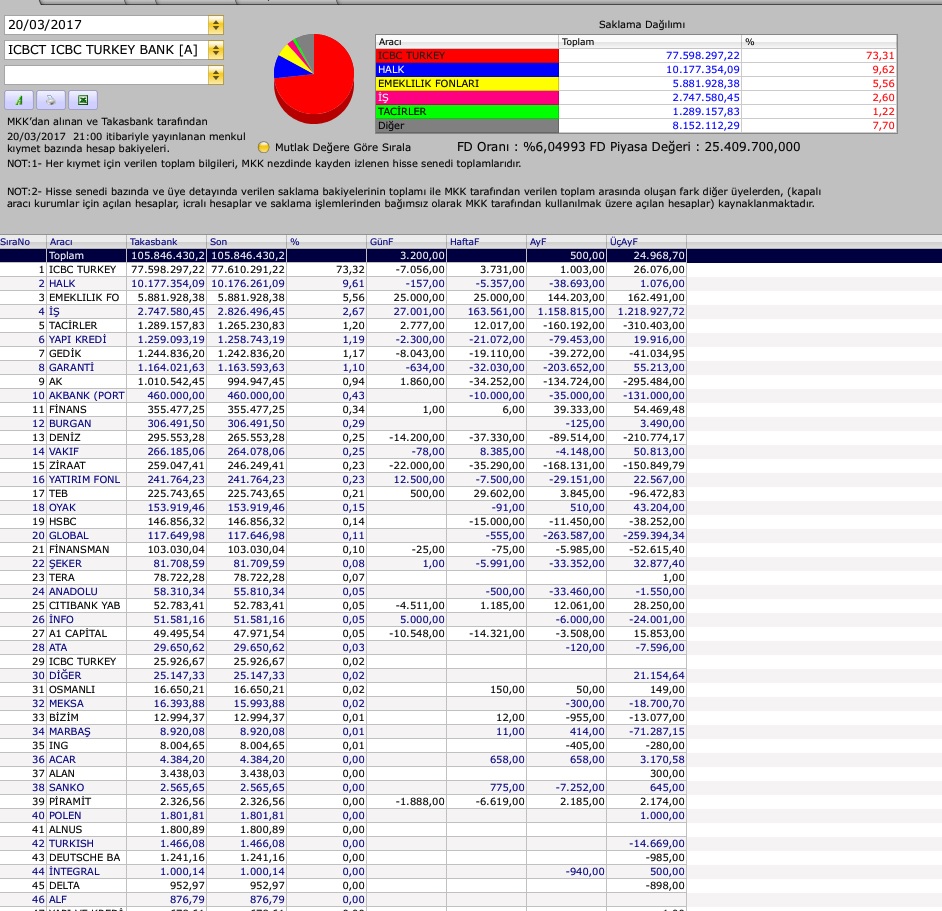This screenshot has width=942, height=911.
Task: Select the GARANTİ row
Action: pos(342,367)
